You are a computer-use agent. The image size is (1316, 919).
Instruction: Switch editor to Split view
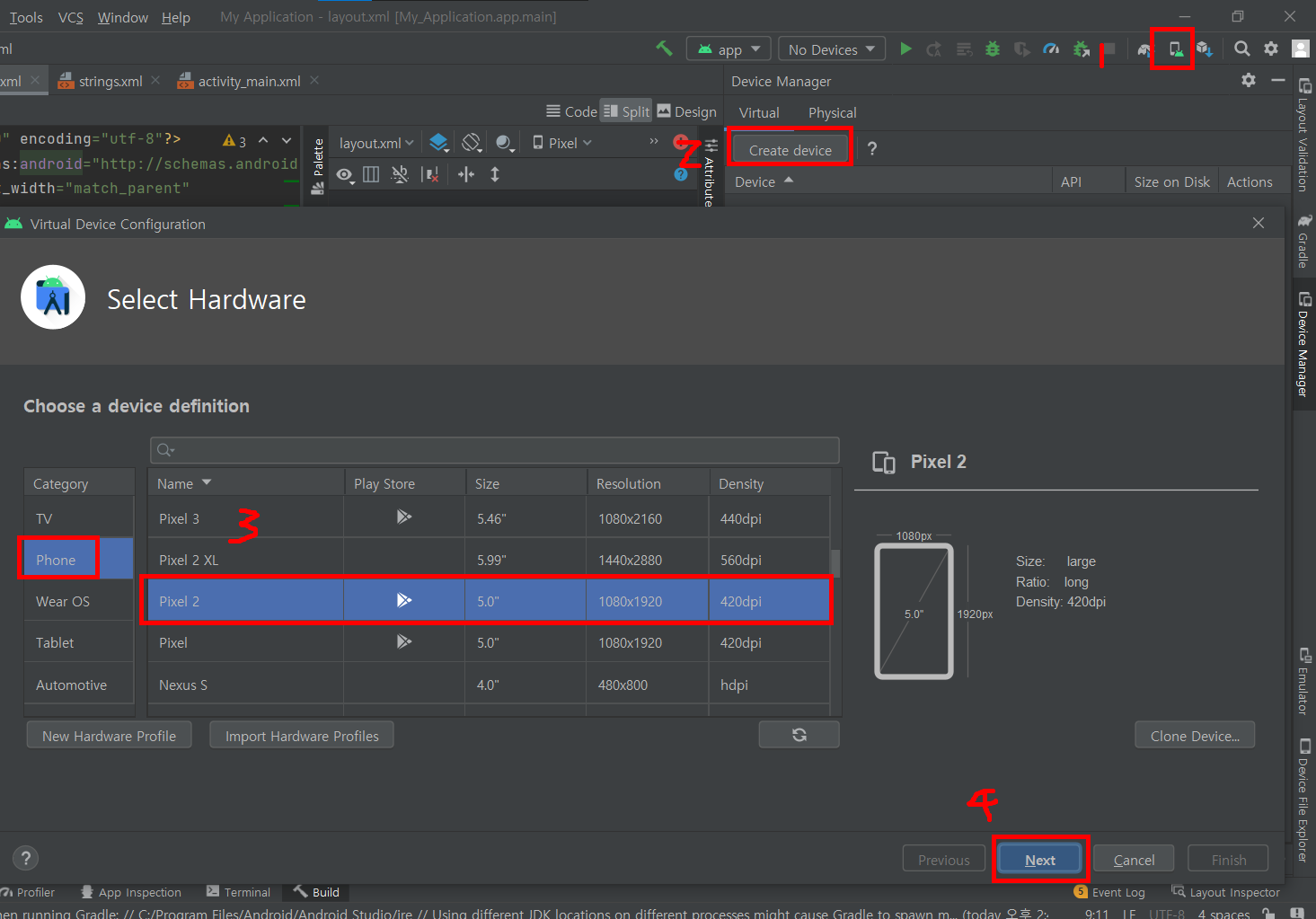click(626, 111)
